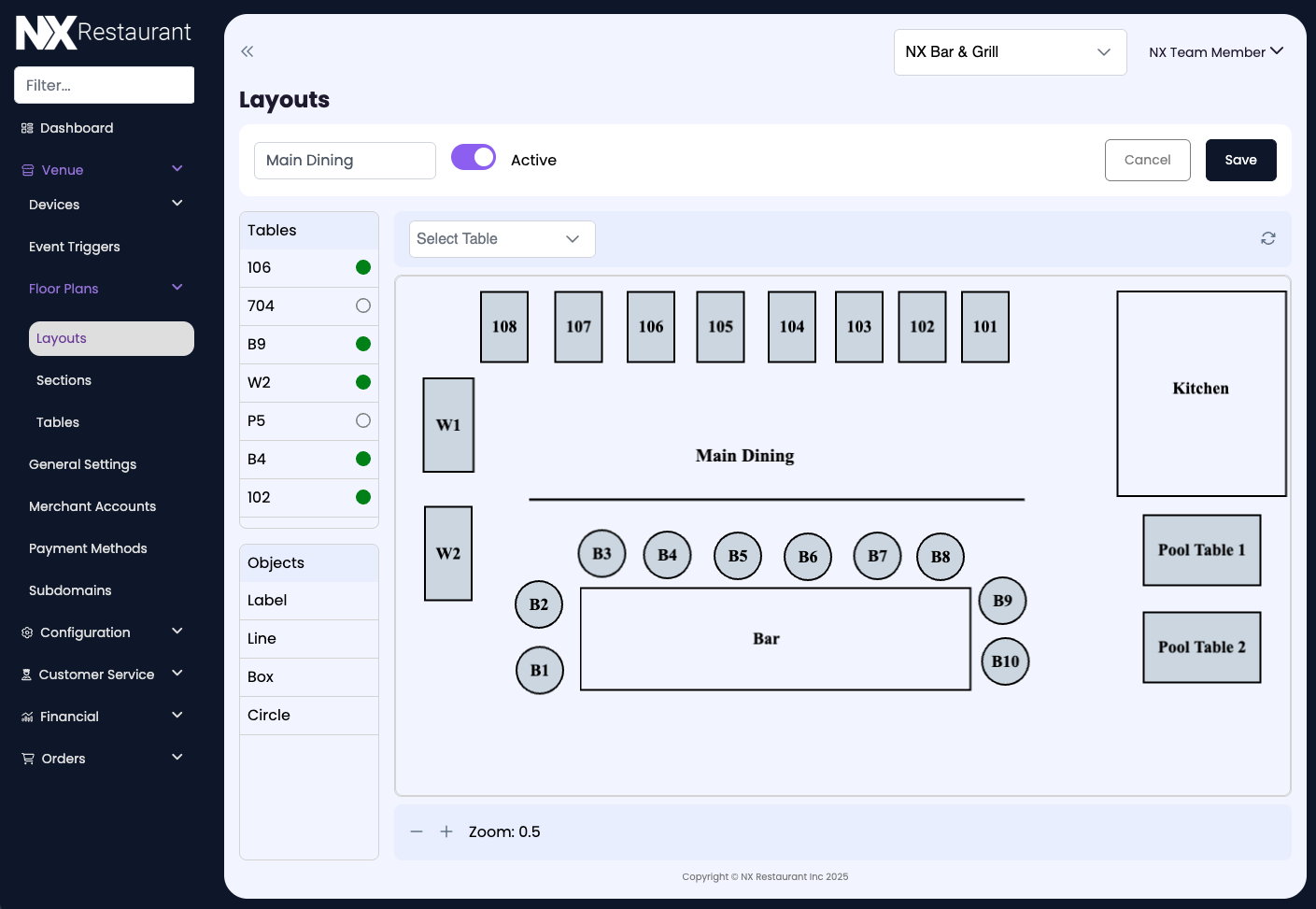This screenshot has height=909, width=1316.
Task: Collapse the sidebar with double-chevron icon
Action: pos(248,51)
